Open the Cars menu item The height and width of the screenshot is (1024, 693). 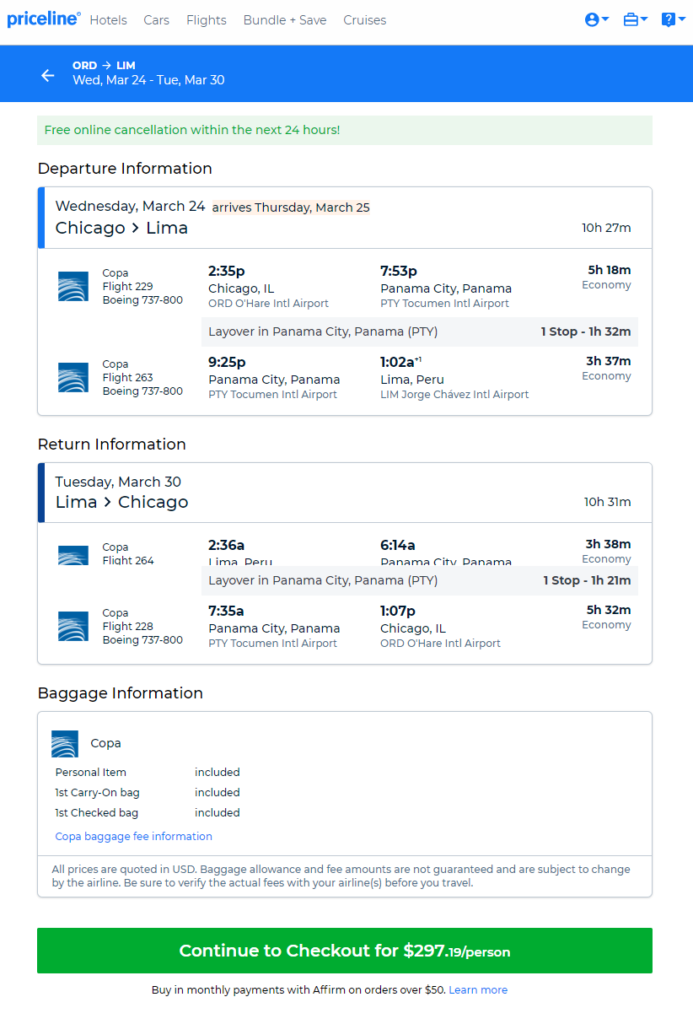click(x=156, y=20)
